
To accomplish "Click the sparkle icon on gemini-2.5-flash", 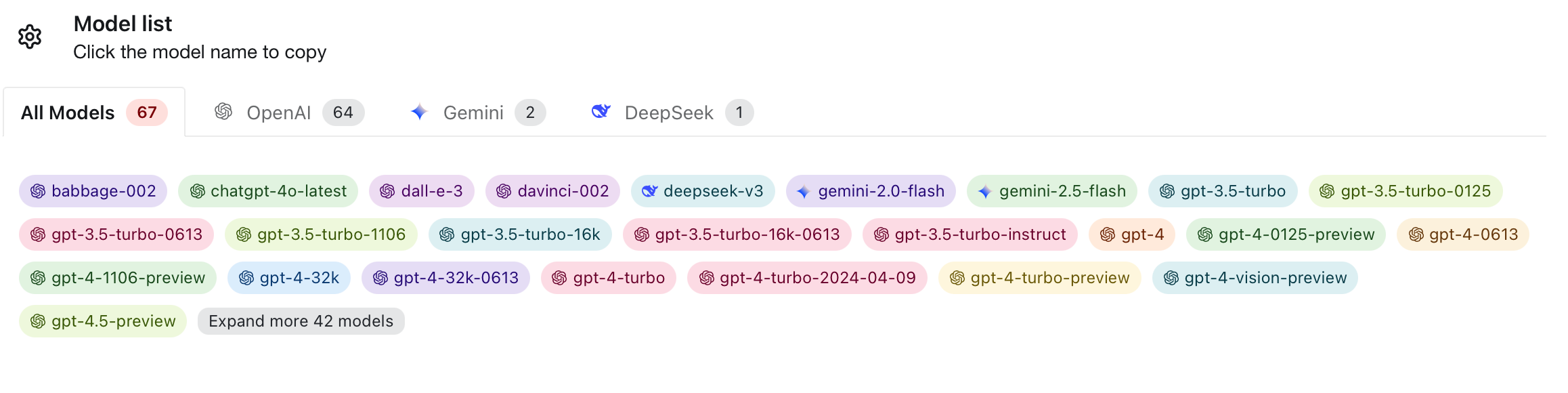I will [984, 192].
